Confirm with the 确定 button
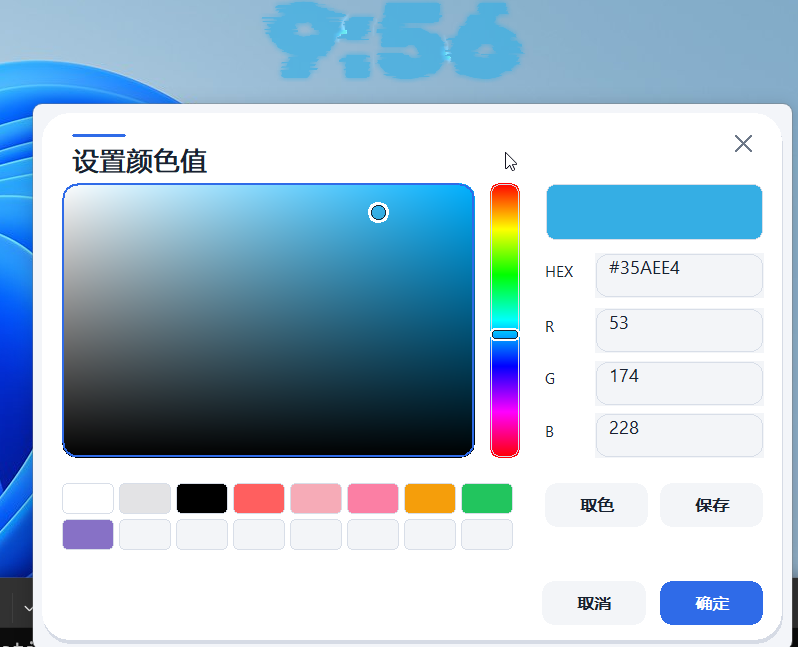Image resolution: width=798 pixels, height=647 pixels. (x=711, y=603)
